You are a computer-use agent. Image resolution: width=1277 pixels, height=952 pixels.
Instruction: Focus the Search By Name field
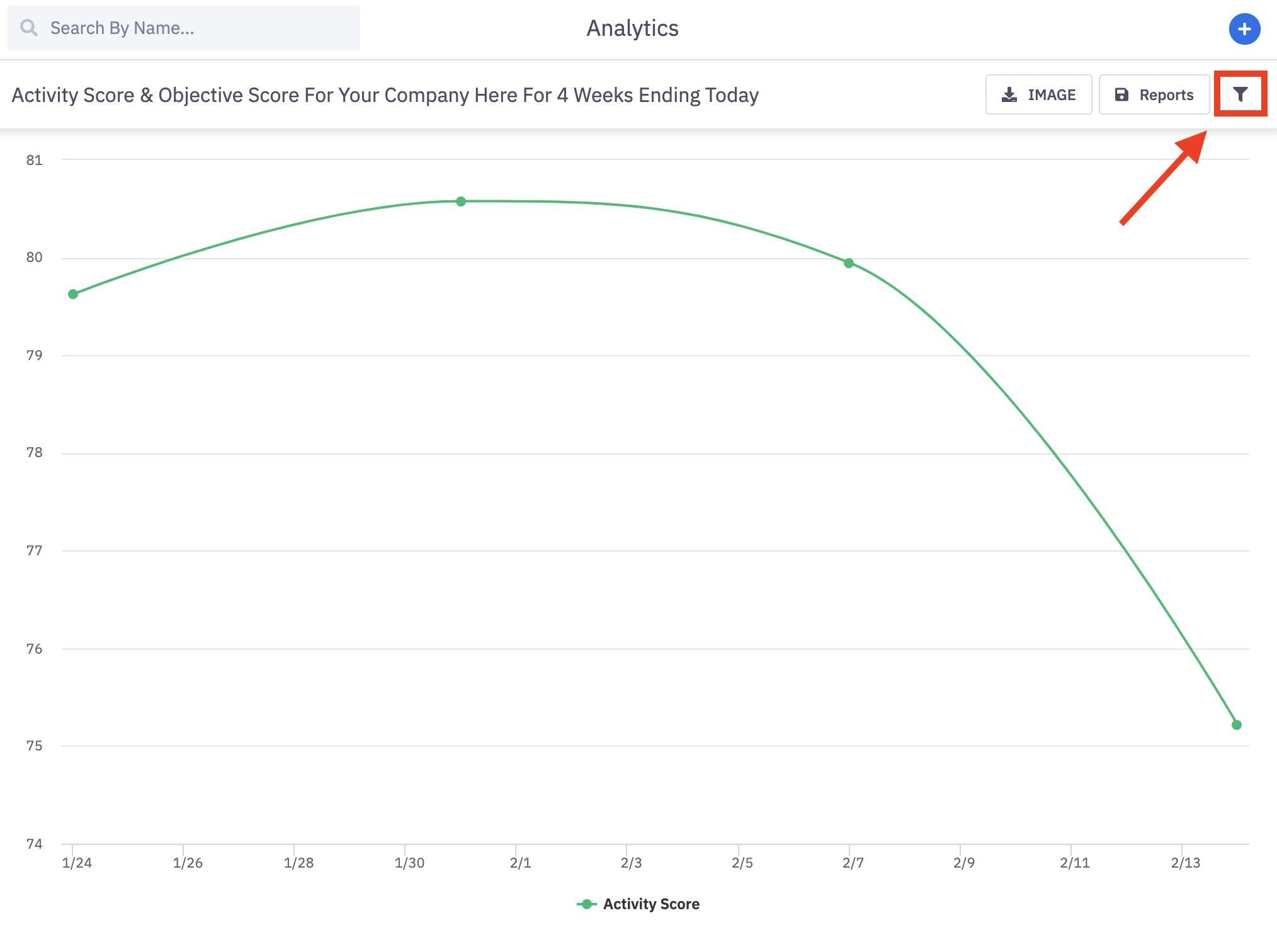tap(195, 28)
